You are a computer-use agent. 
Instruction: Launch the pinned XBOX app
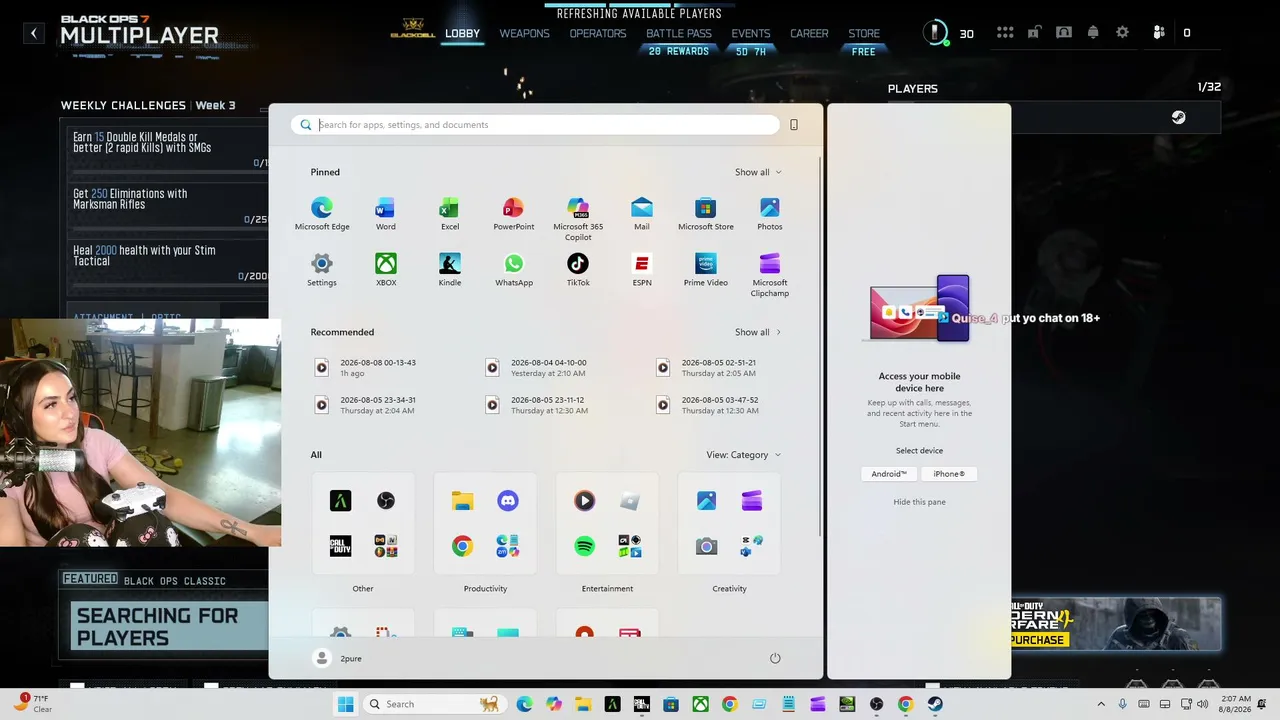coord(385,269)
